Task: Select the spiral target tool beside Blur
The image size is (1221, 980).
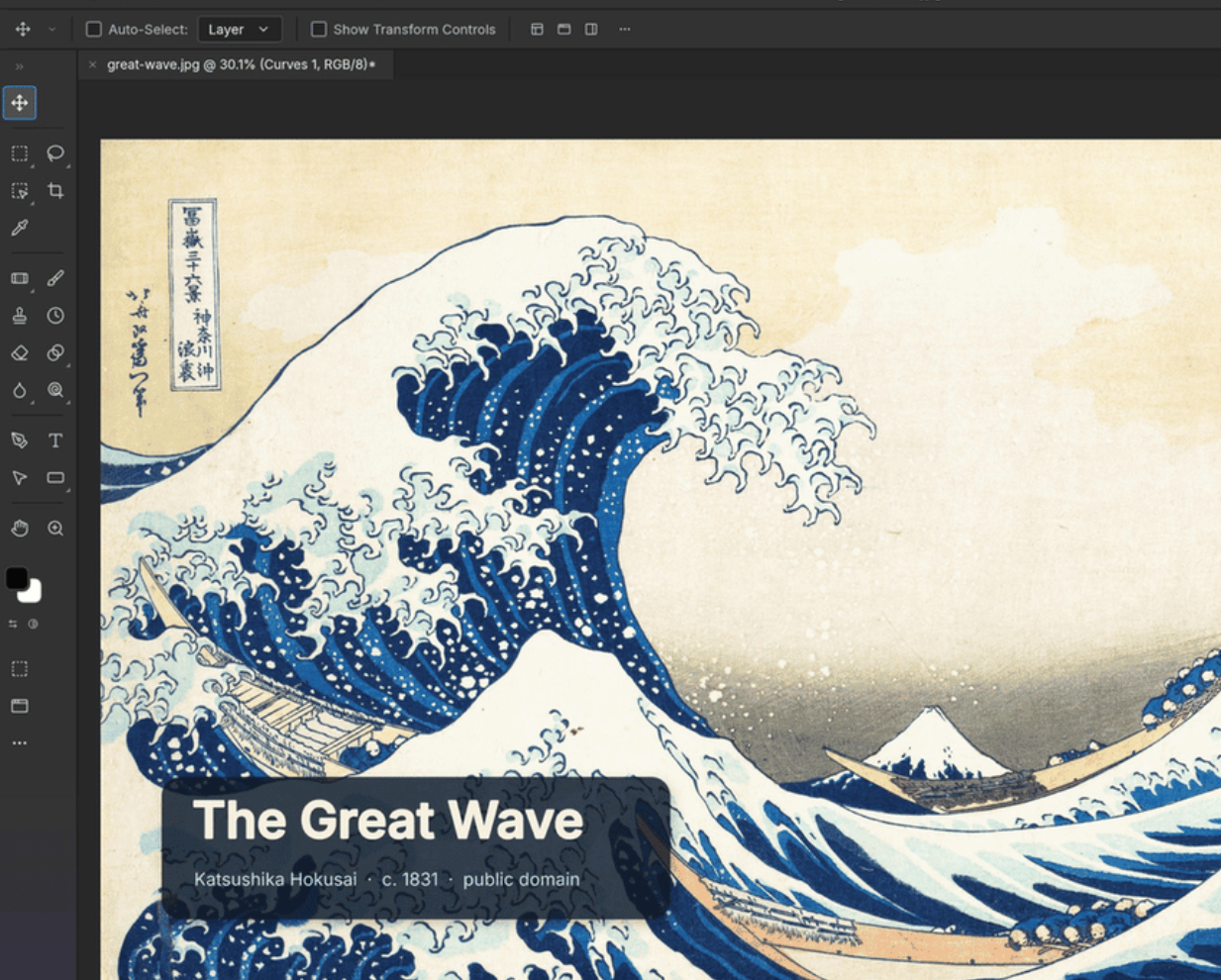Action: [x=55, y=390]
